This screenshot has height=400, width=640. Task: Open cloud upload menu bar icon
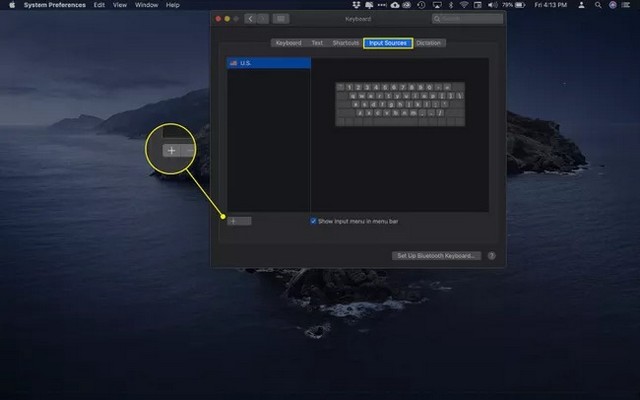(395, 5)
